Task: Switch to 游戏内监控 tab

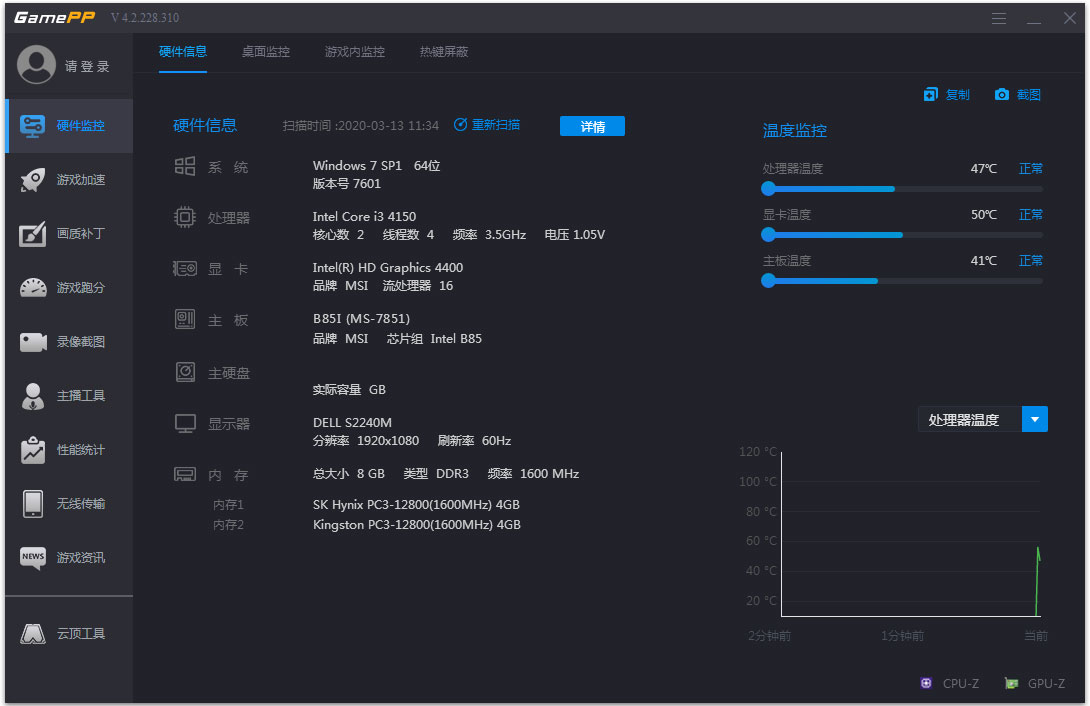Action: [x=355, y=52]
